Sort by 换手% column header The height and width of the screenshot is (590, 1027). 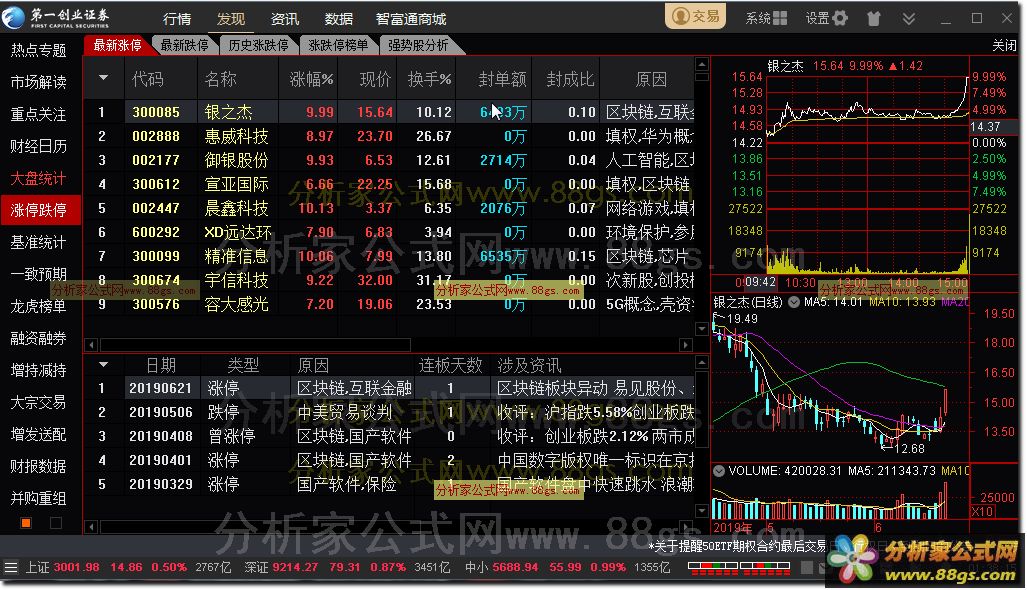[429, 79]
